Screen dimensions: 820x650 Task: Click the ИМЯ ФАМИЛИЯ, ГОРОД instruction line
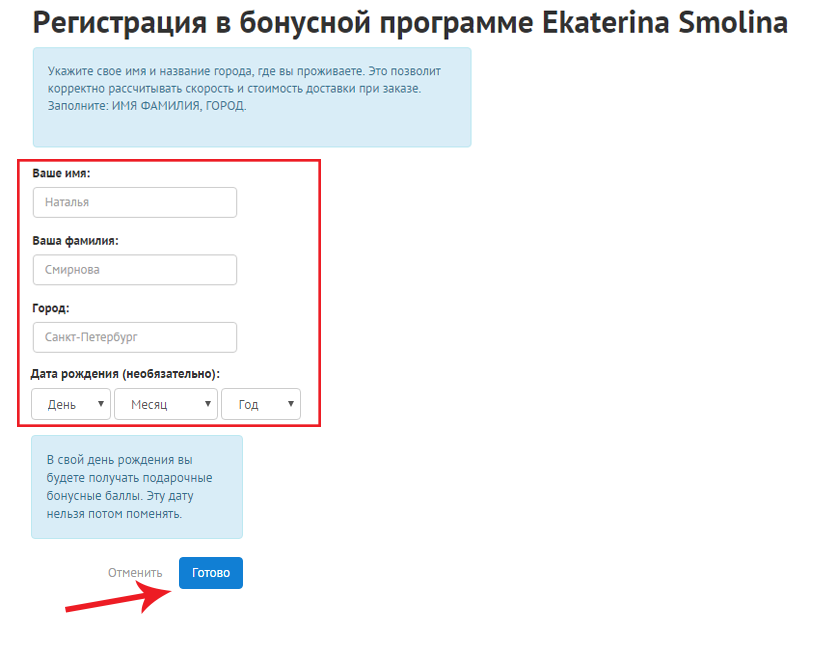pos(147,105)
